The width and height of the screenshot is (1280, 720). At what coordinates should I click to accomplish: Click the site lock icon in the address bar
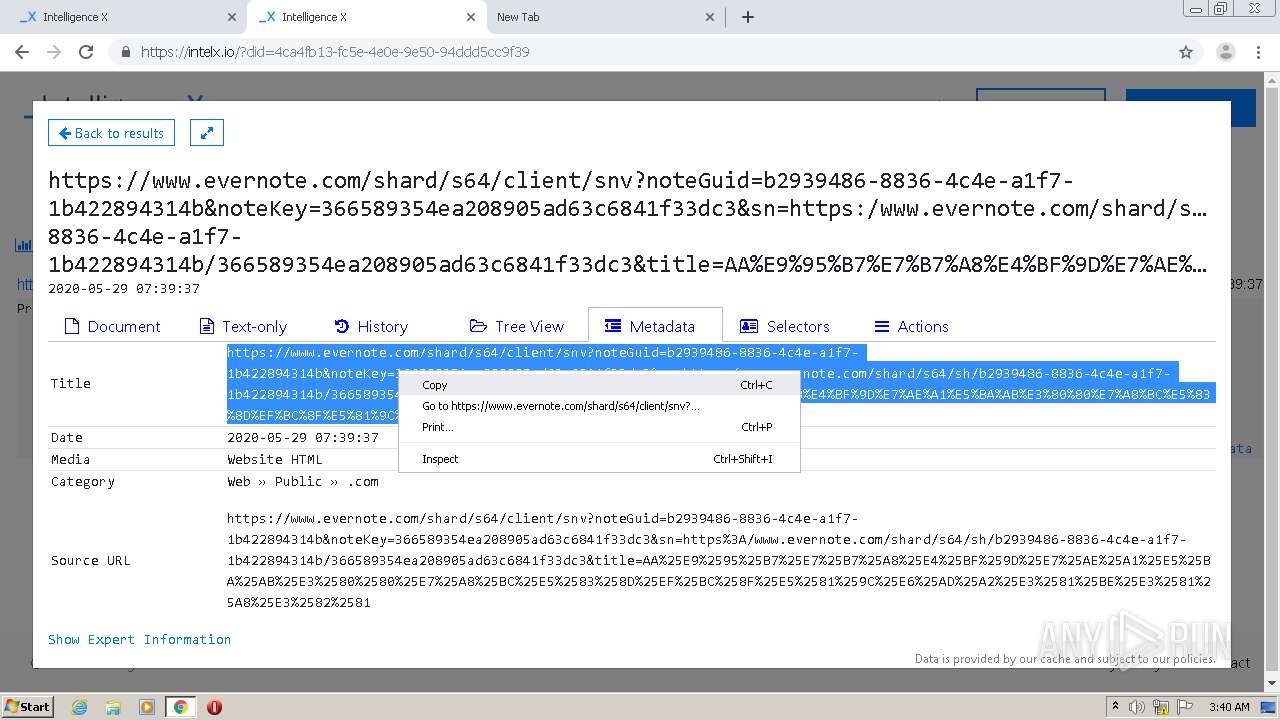tap(126, 52)
